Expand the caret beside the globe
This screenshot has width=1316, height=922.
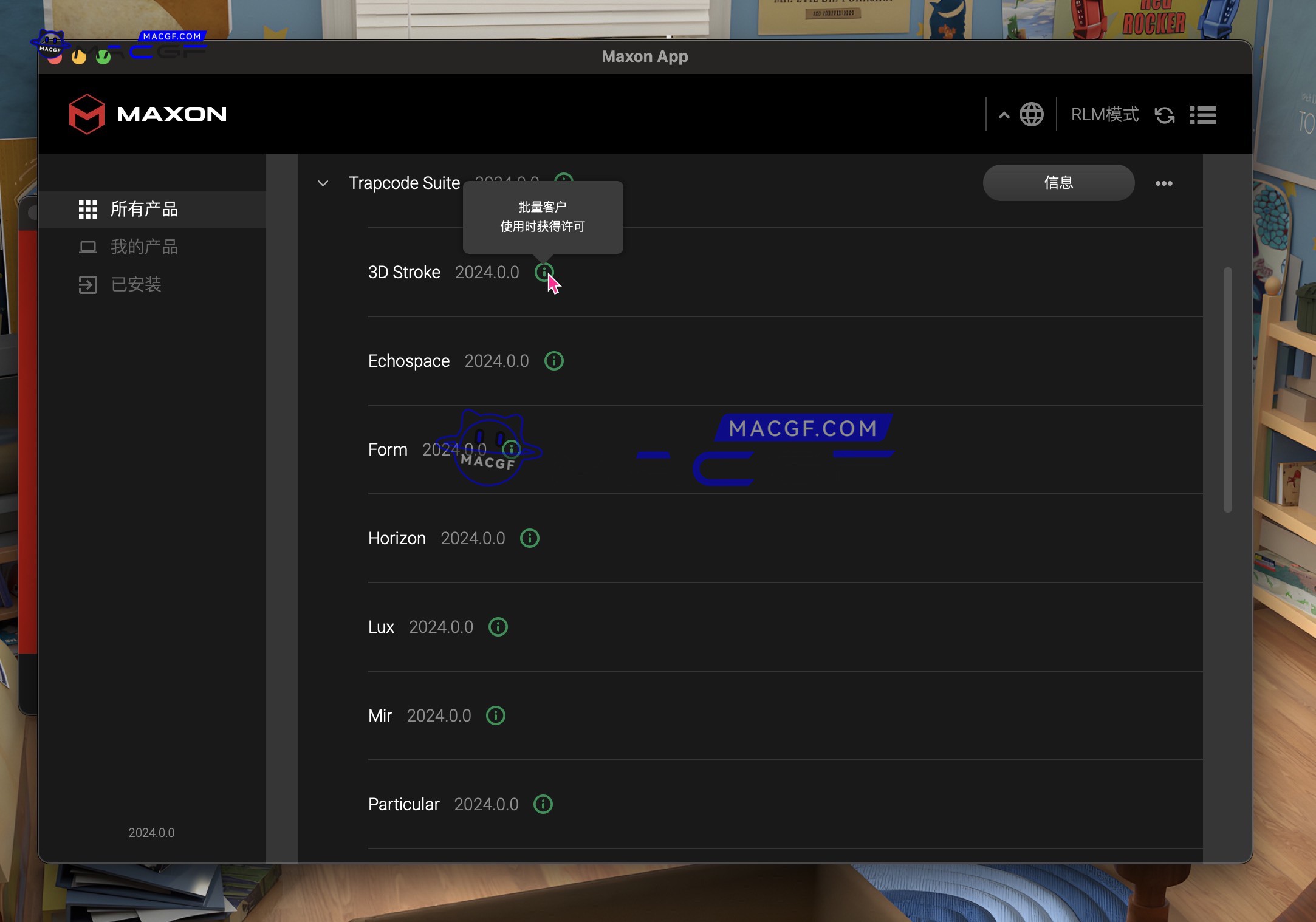pos(1004,115)
